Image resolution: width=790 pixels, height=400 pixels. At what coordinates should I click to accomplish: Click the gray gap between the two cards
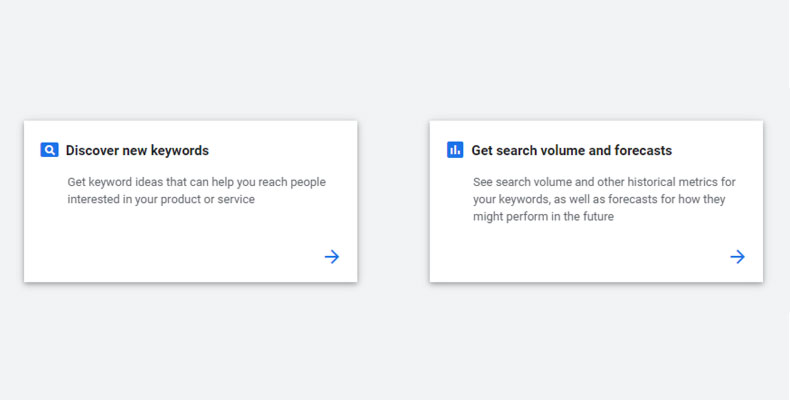coord(393,200)
